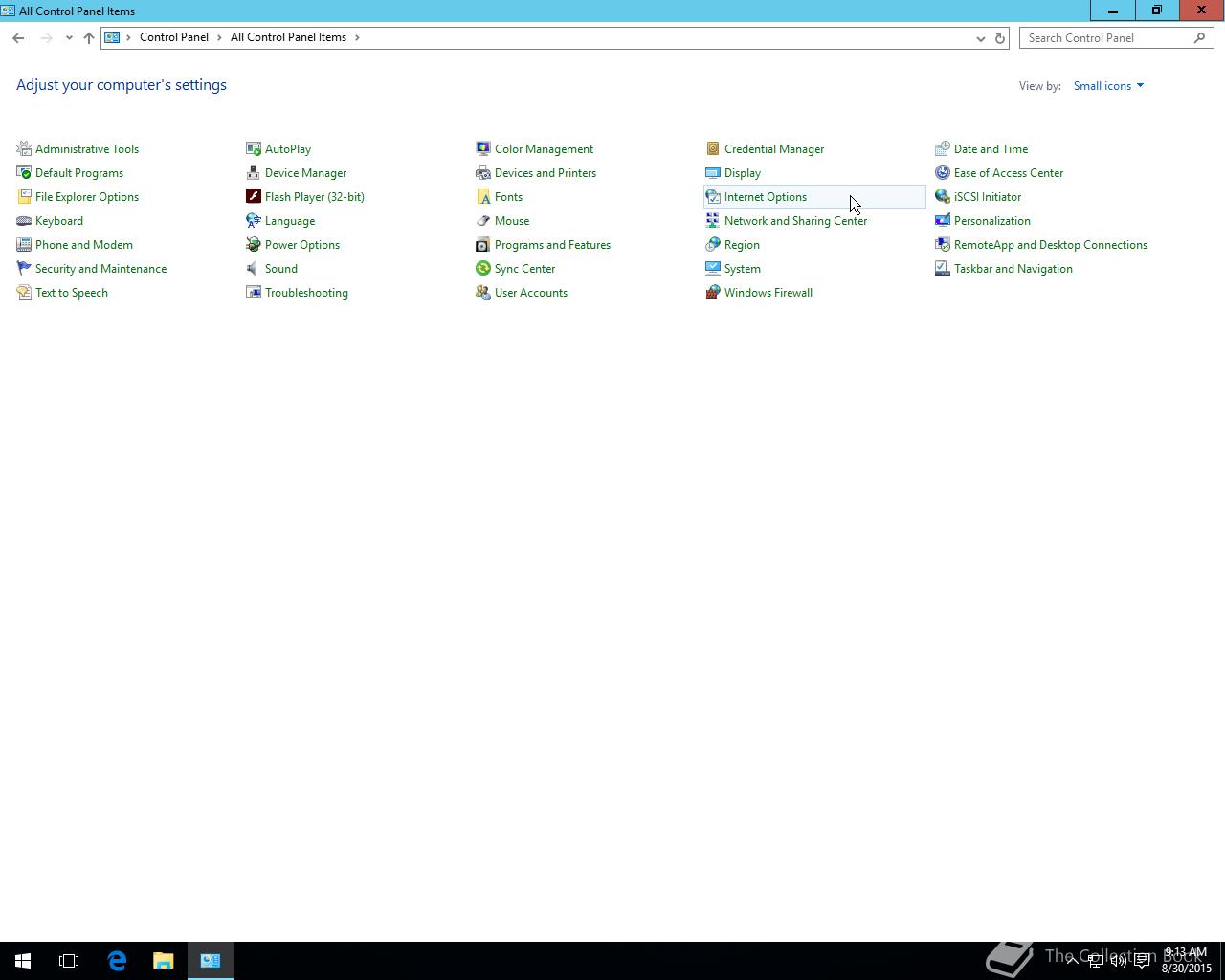The width and height of the screenshot is (1225, 980).
Task: Click the Flash Player (32-bit) icon
Action: [254, 196]
